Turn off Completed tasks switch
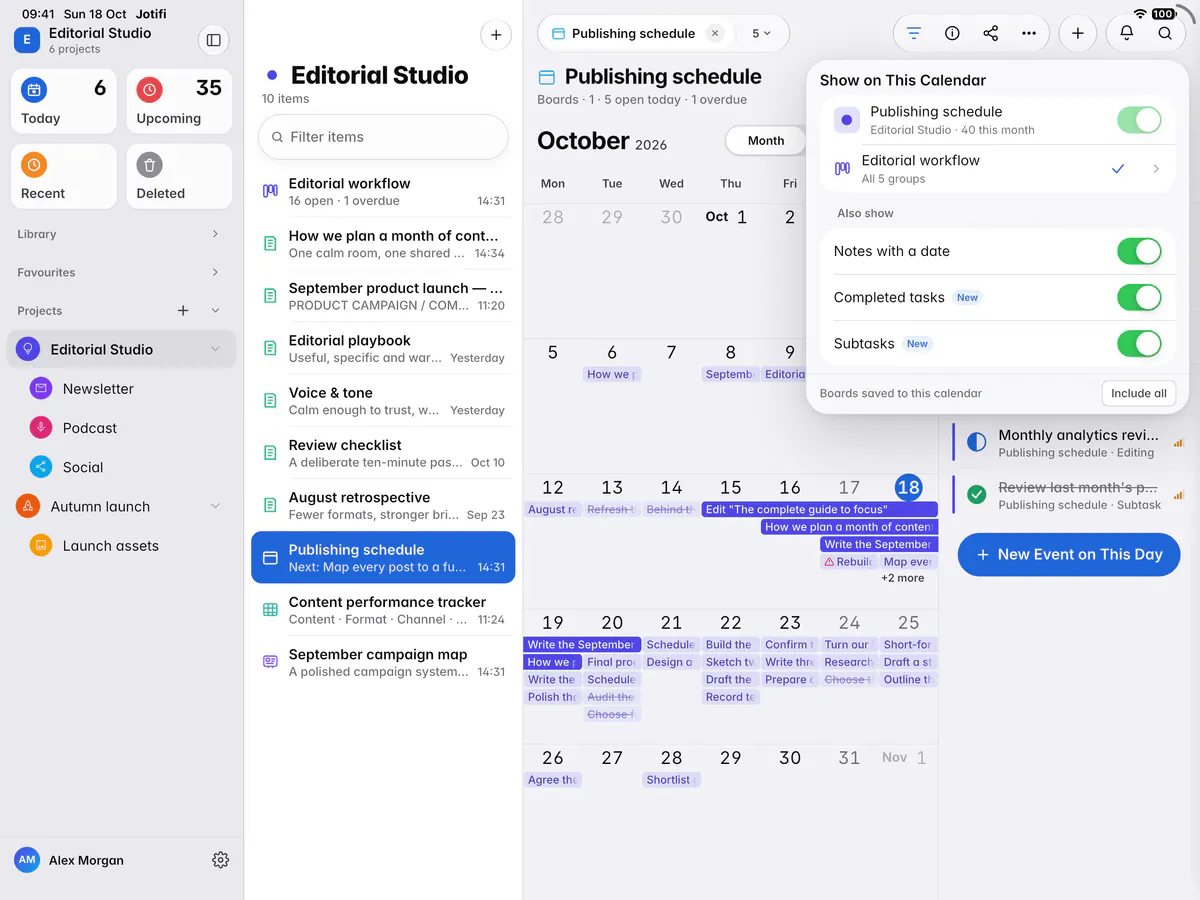 [x=1139, y=297]
